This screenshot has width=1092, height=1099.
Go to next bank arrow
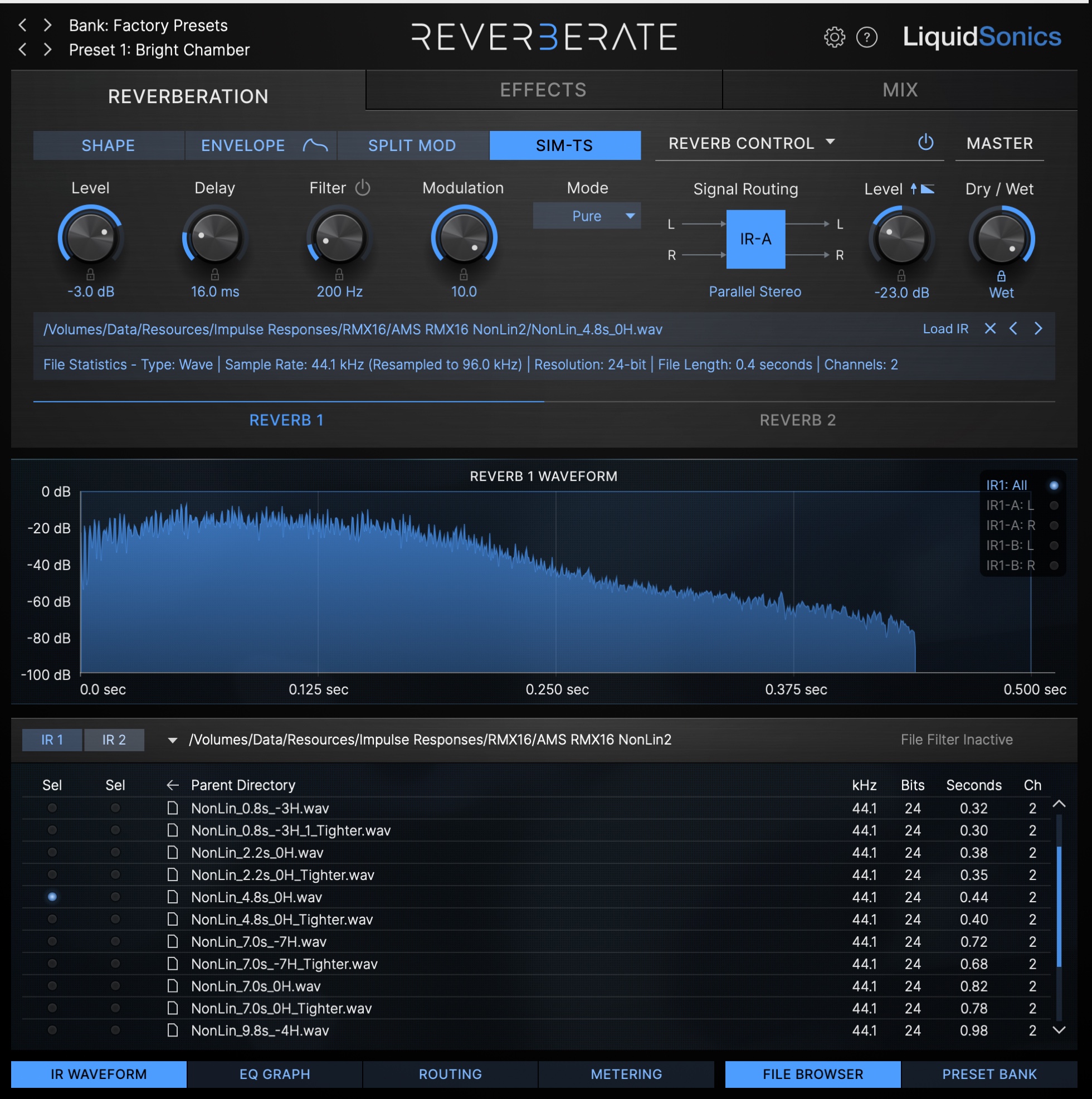(x=48, y=25)
